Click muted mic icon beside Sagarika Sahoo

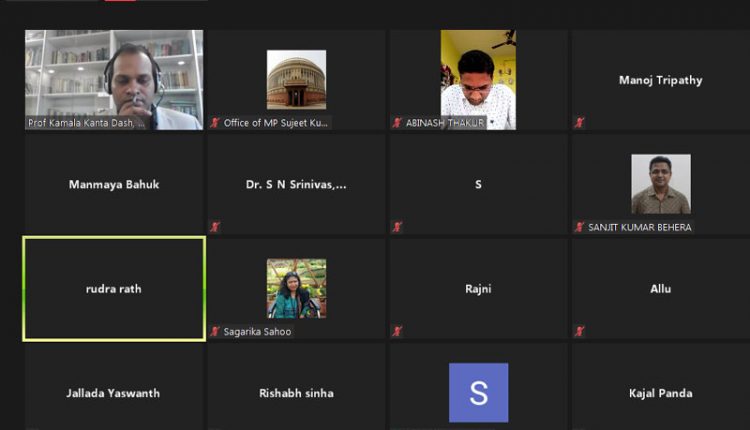[215, 331]
